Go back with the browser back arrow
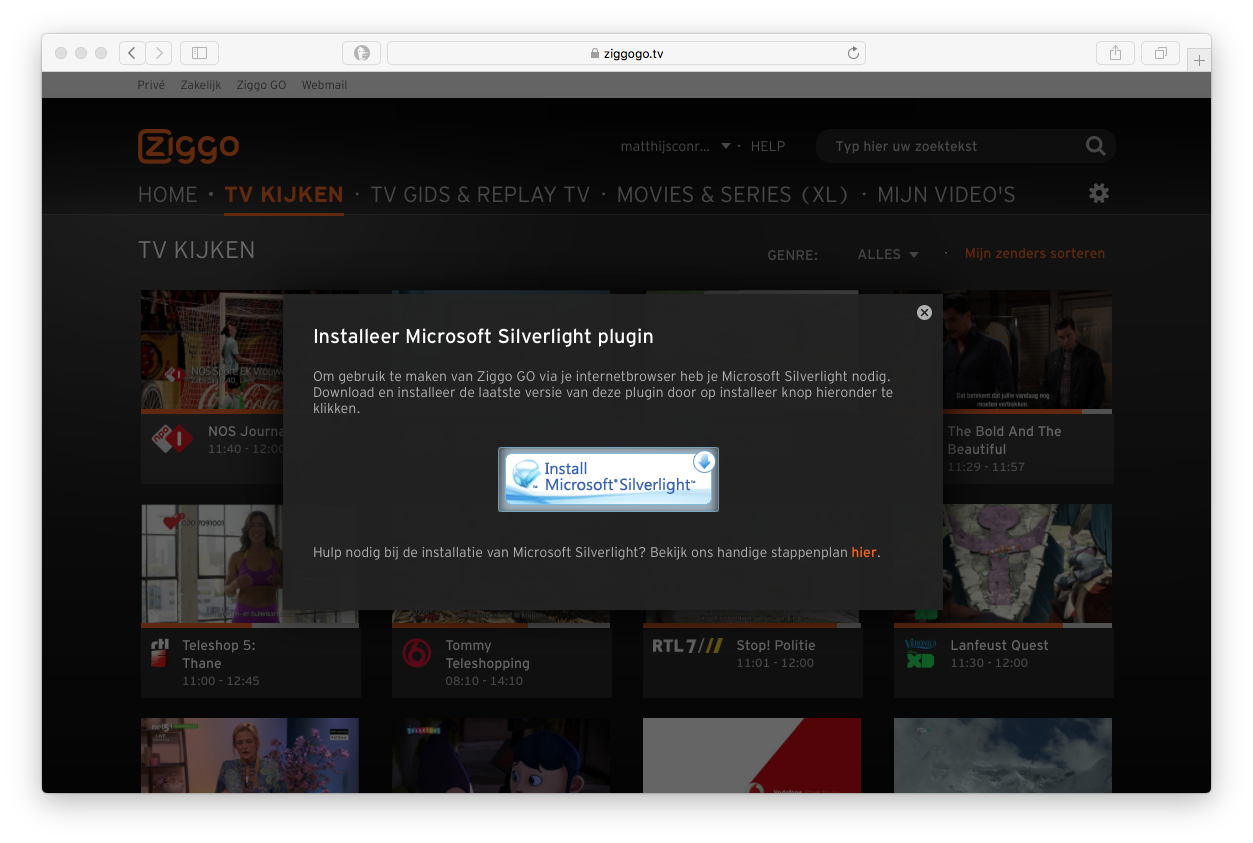 (132, 53)
